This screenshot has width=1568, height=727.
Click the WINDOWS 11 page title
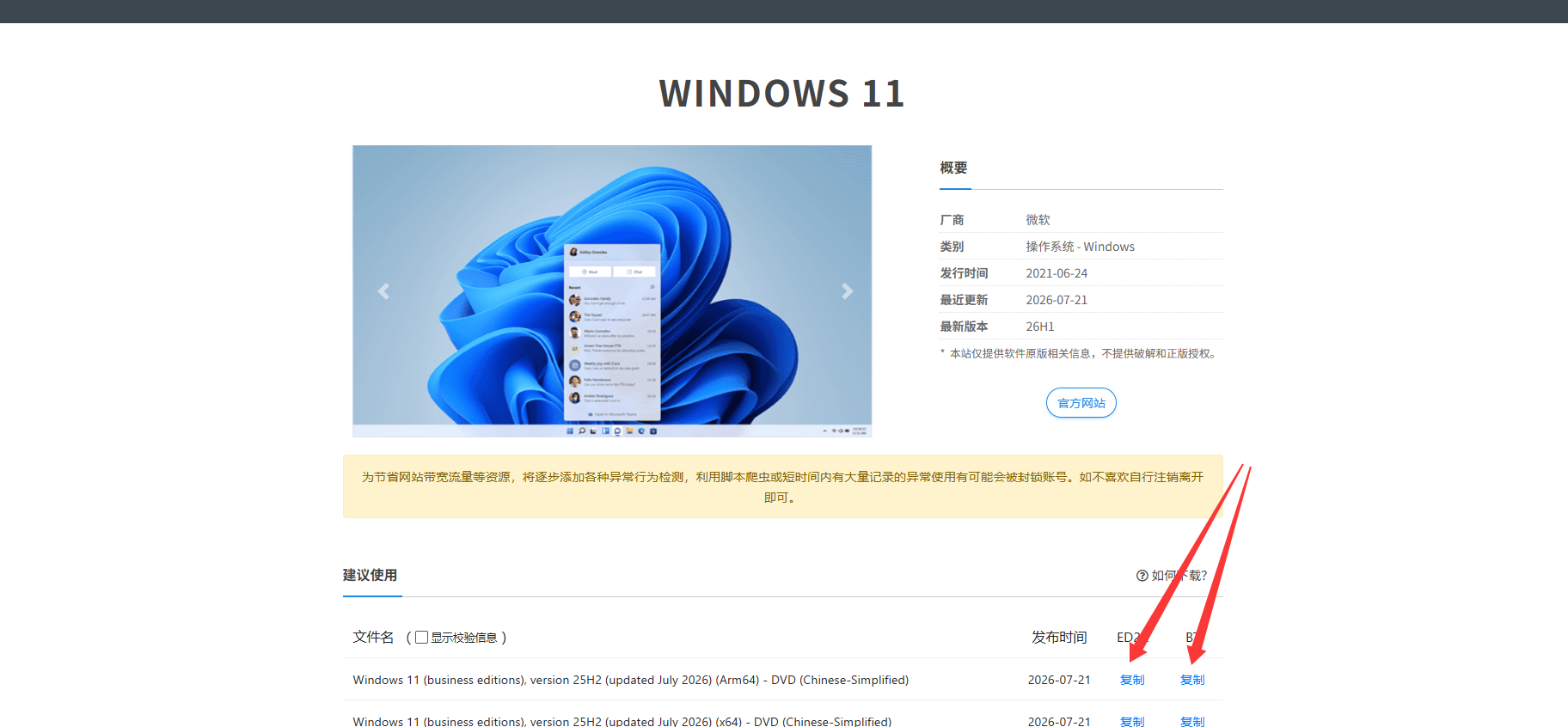point(782,93)
